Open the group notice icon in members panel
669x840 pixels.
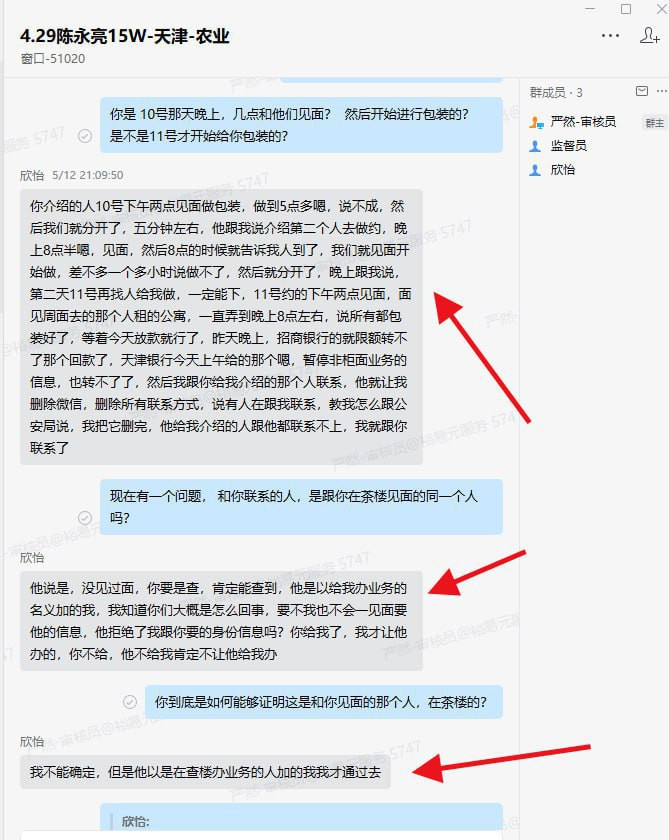642,91
